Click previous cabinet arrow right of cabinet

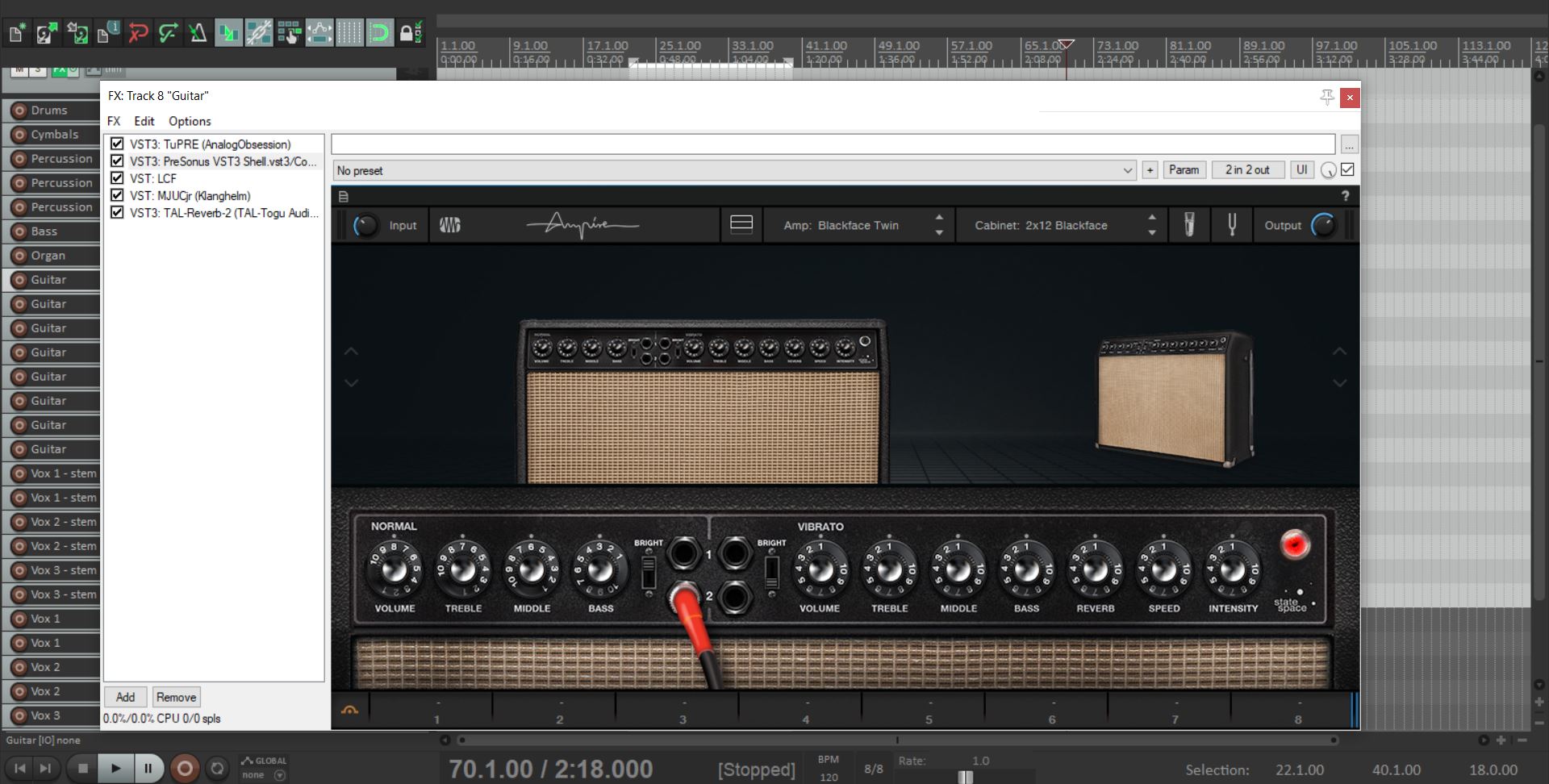[1339, 352]
